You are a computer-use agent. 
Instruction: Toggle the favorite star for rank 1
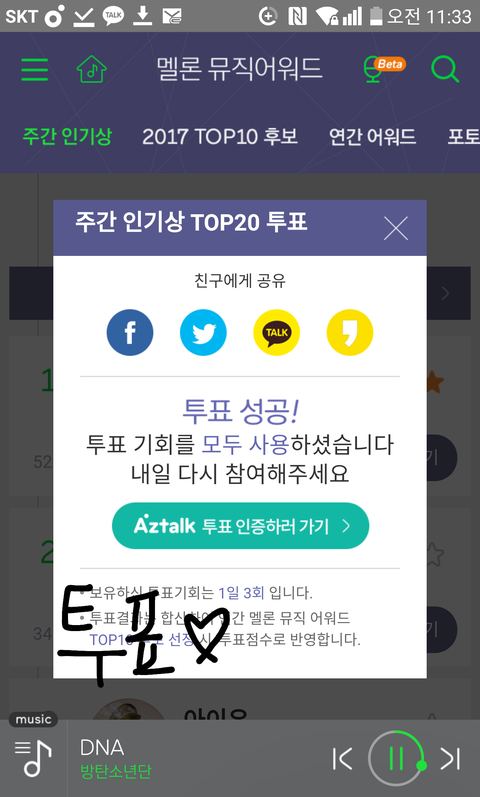434,382
